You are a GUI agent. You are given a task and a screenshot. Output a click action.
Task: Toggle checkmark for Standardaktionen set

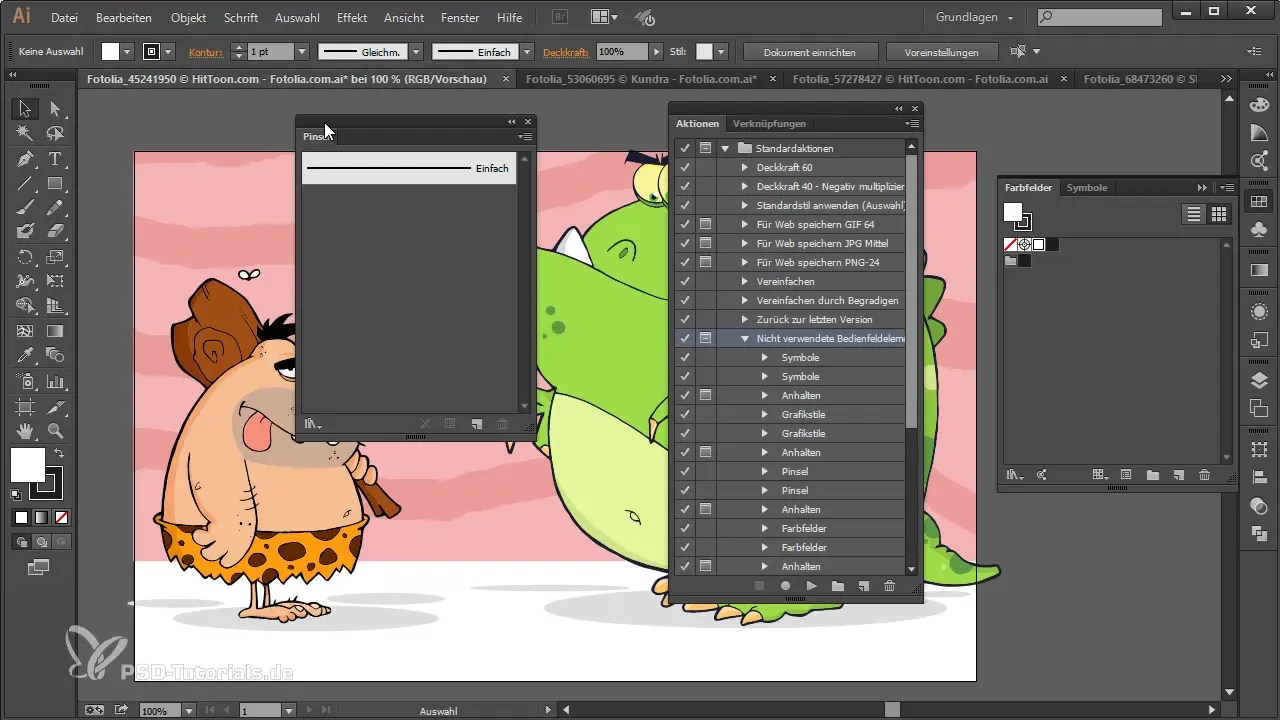tap(685, 148)
